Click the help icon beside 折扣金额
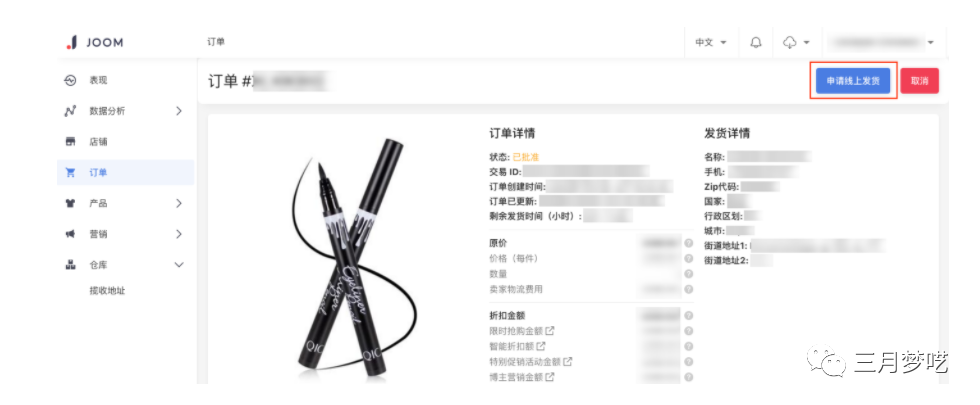The width and height of the screenshot is (980, 405). (688, 316)
